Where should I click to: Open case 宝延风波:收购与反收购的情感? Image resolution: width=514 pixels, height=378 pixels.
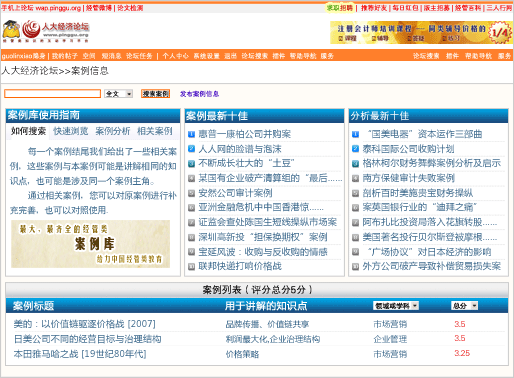point(263,252)
